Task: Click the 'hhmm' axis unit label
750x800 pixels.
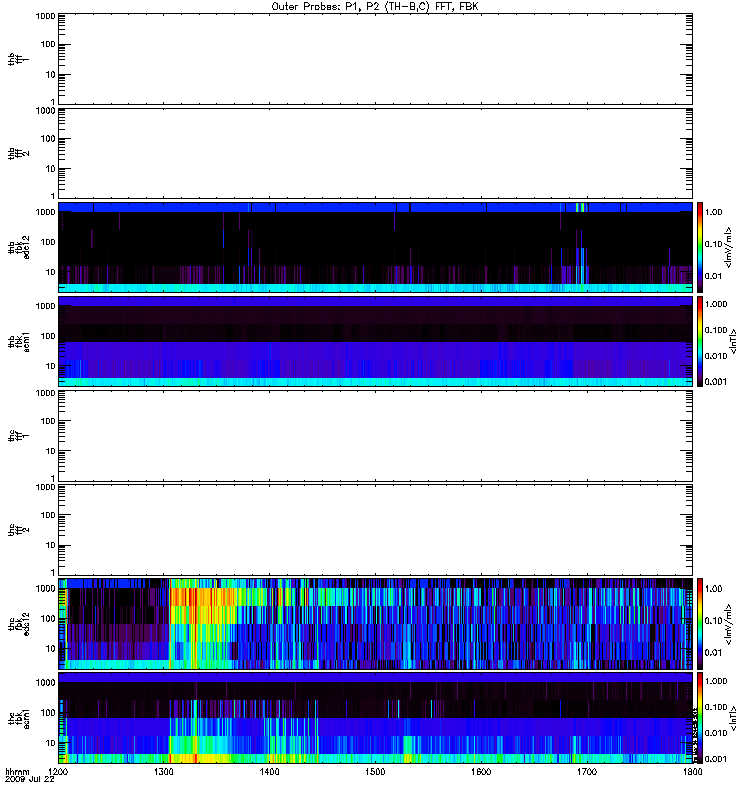Action: [x=17, y=772]
